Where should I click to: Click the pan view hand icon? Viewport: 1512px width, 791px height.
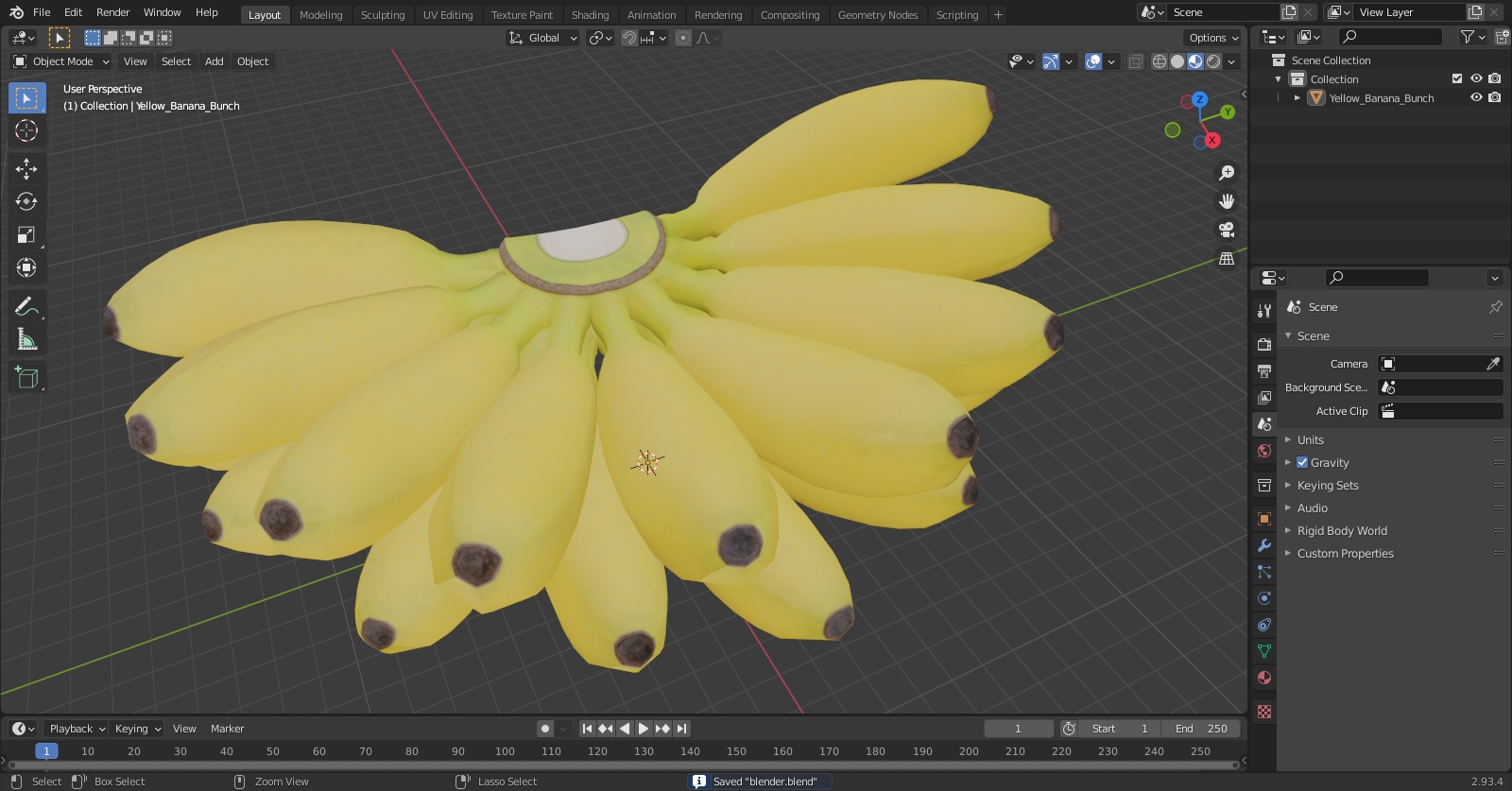coord(1227,201)
